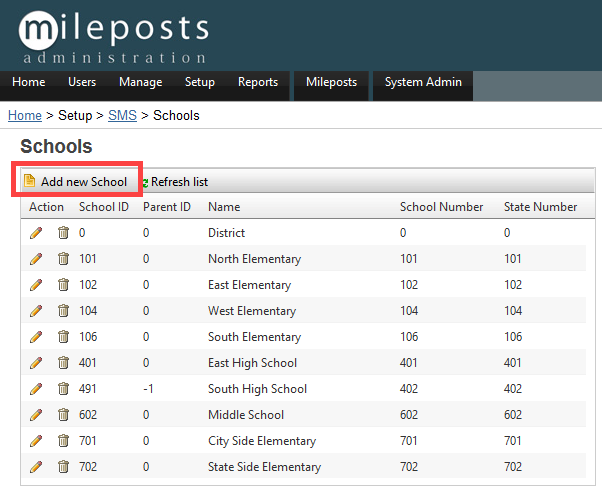Edit State Side Elementary using pencil icon

coord(36,467)
